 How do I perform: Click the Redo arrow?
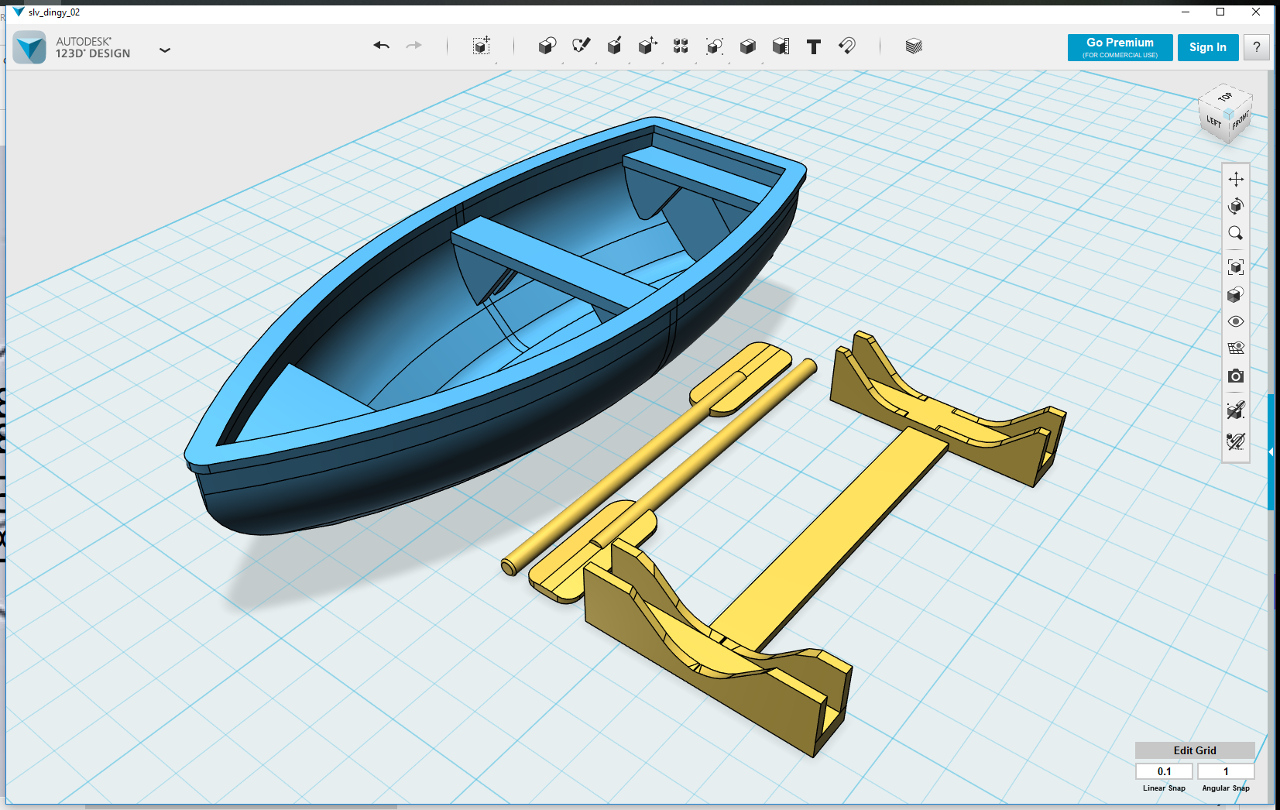[x=413, y=46]
